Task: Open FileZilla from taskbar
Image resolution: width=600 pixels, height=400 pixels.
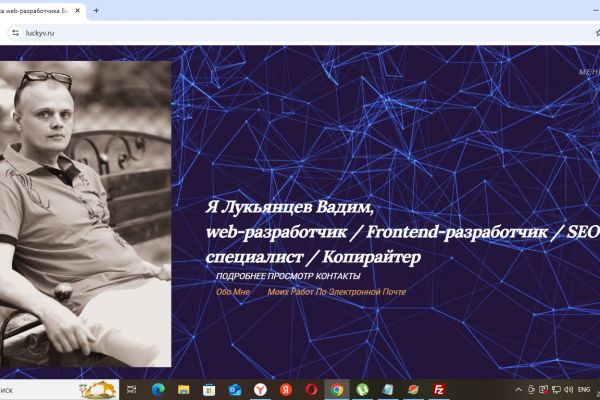Action: pos(439,390)
